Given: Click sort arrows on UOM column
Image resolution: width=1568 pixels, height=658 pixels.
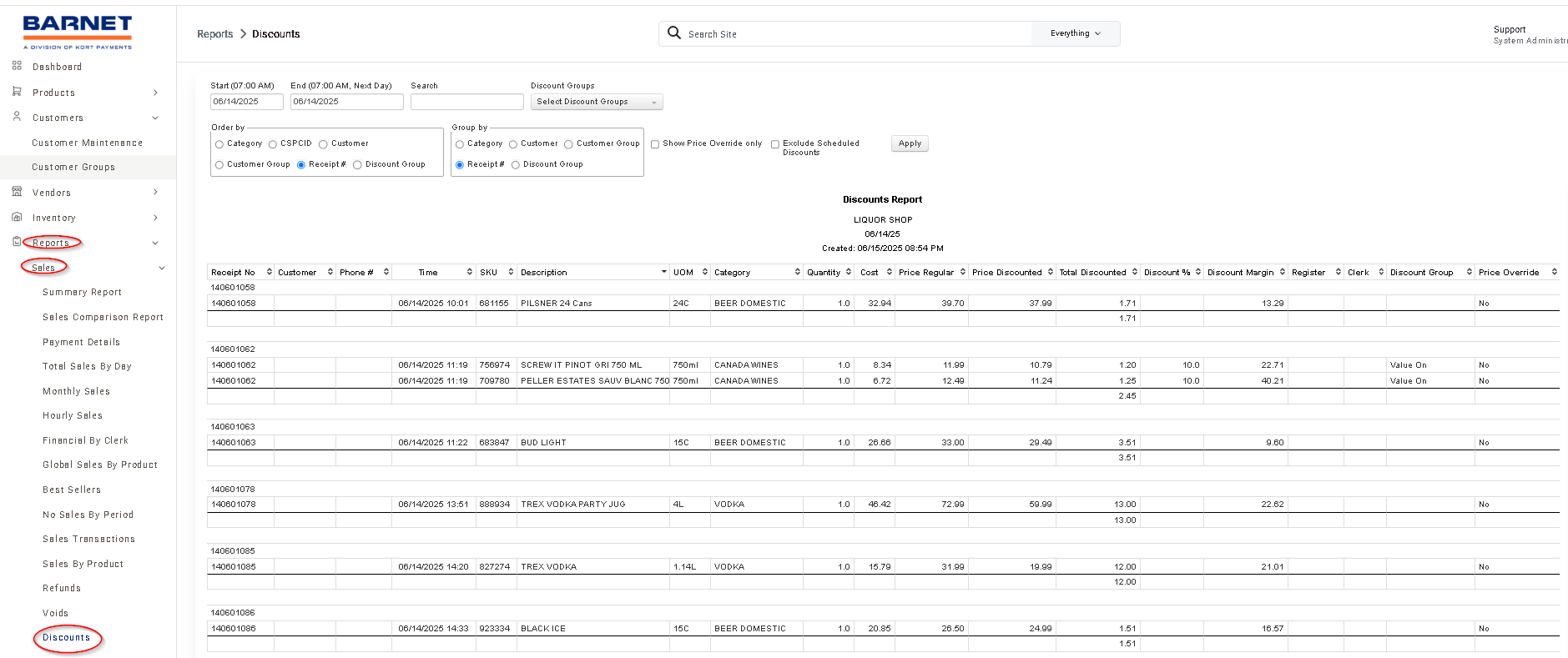Looking at the screenshot, I should pos(705,272).
